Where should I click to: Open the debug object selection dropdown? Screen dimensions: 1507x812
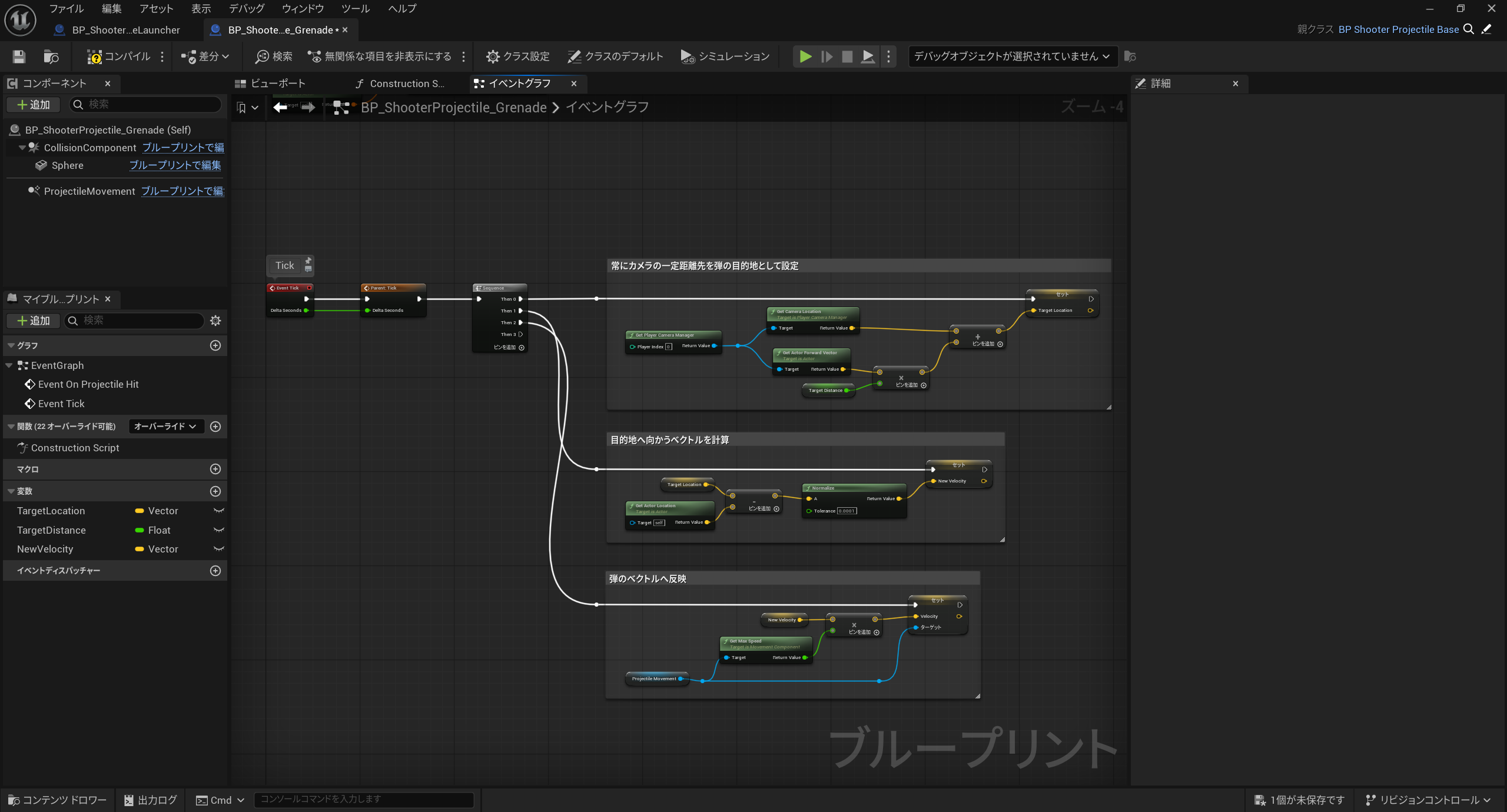tap(1011, 56)
